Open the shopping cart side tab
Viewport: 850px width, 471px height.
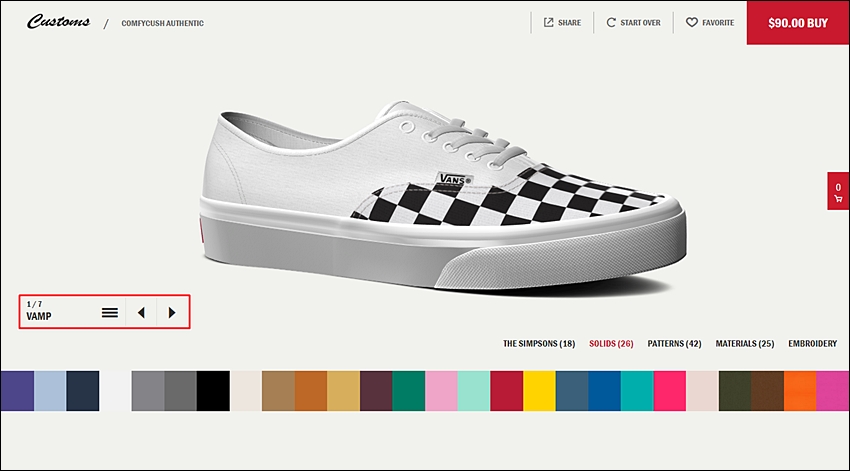click(x=838, y=191)
